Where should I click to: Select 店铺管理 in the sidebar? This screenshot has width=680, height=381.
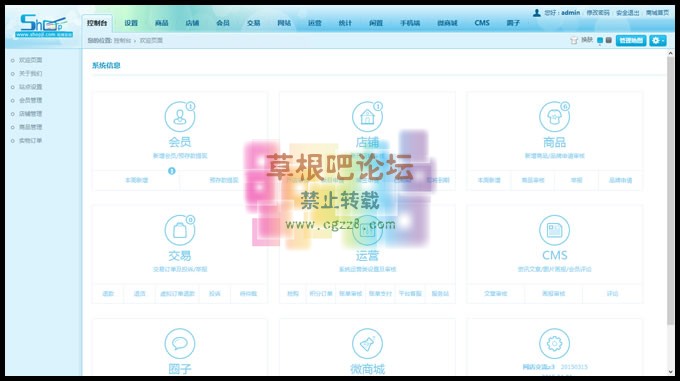(30, 114)
